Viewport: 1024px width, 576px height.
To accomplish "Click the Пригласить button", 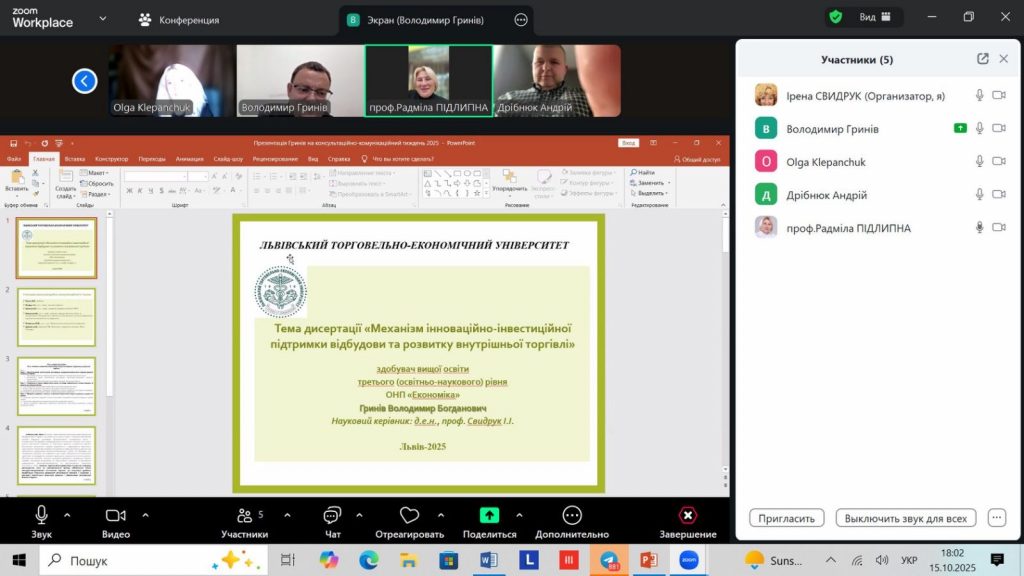I will click(x=787, y=518).
